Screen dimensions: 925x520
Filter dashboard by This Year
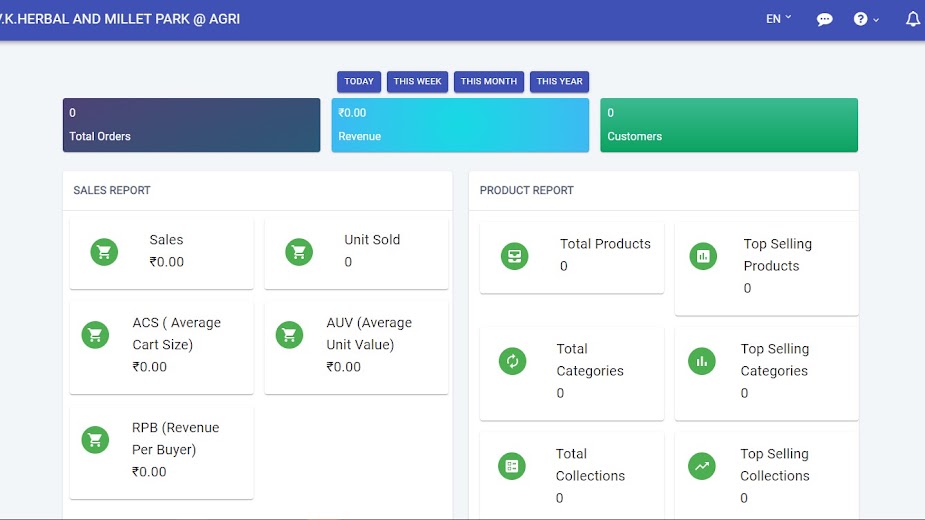(559, 81)
